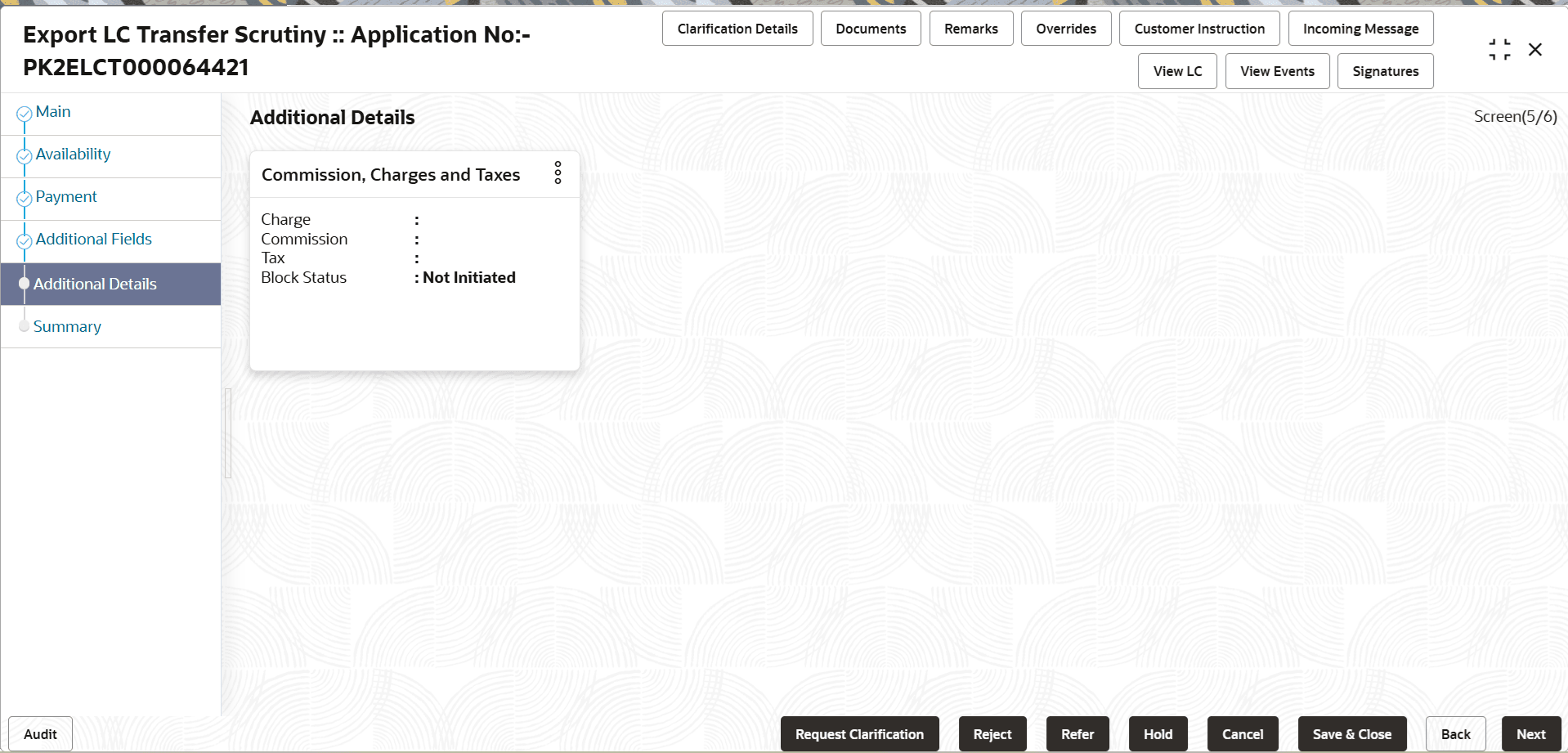Open Clarification Details
Image resolution: width=1568 pixels, height=753 pixels.
pyautogui.click(x=737, y=28)
